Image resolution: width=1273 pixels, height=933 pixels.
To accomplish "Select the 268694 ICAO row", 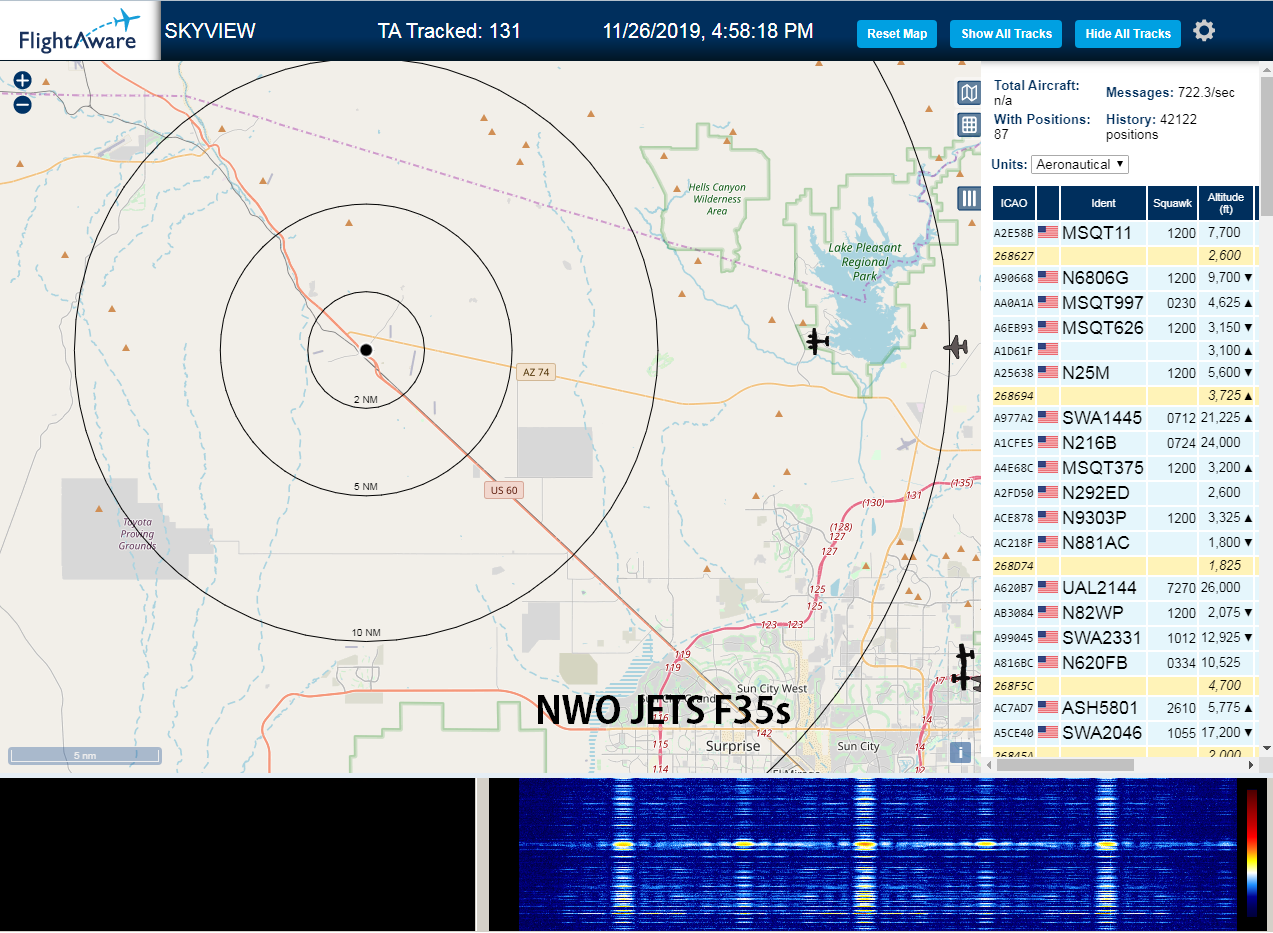I will 1124,395.
